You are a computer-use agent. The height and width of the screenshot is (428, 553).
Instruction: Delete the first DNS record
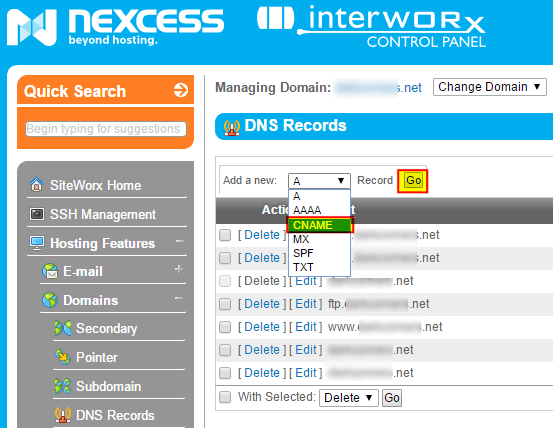pos(262,235)
